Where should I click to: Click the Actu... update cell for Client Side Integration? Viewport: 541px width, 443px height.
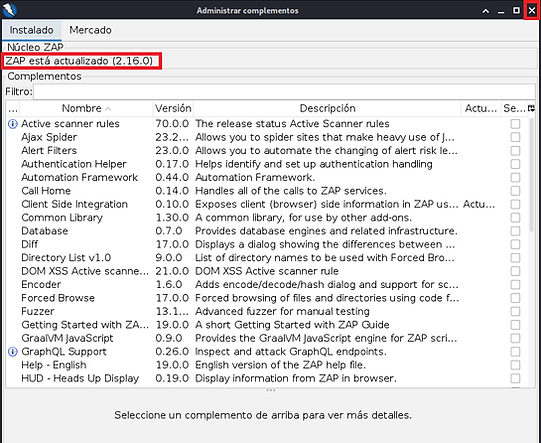pos(479,204)
